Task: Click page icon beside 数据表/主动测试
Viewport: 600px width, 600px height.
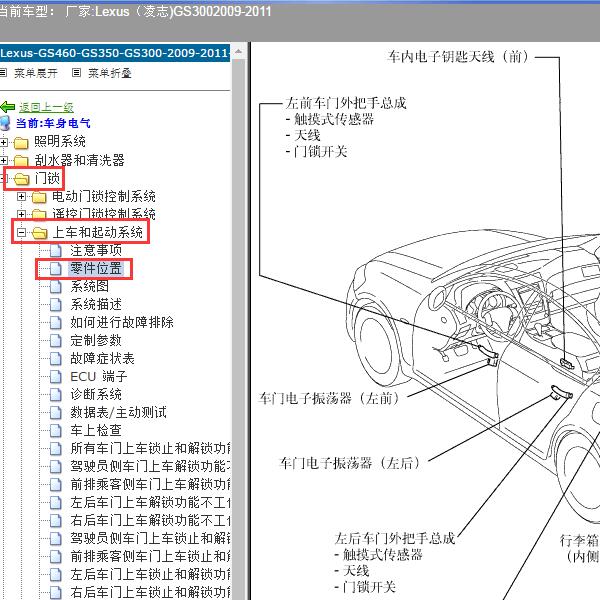Action: coord(56,413)
